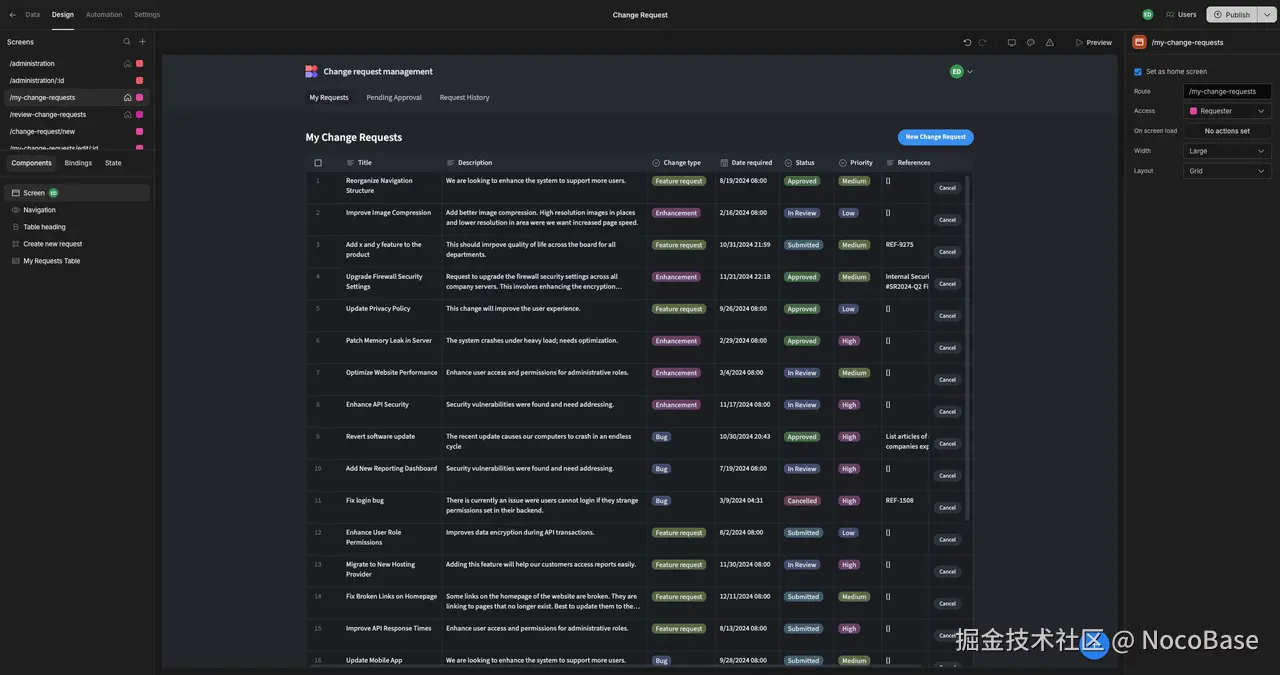The width and height of the screenshot is (1280, 675).
Task: Expand the Width dropdown set to Large
Action: click(x=1227, y=151)
